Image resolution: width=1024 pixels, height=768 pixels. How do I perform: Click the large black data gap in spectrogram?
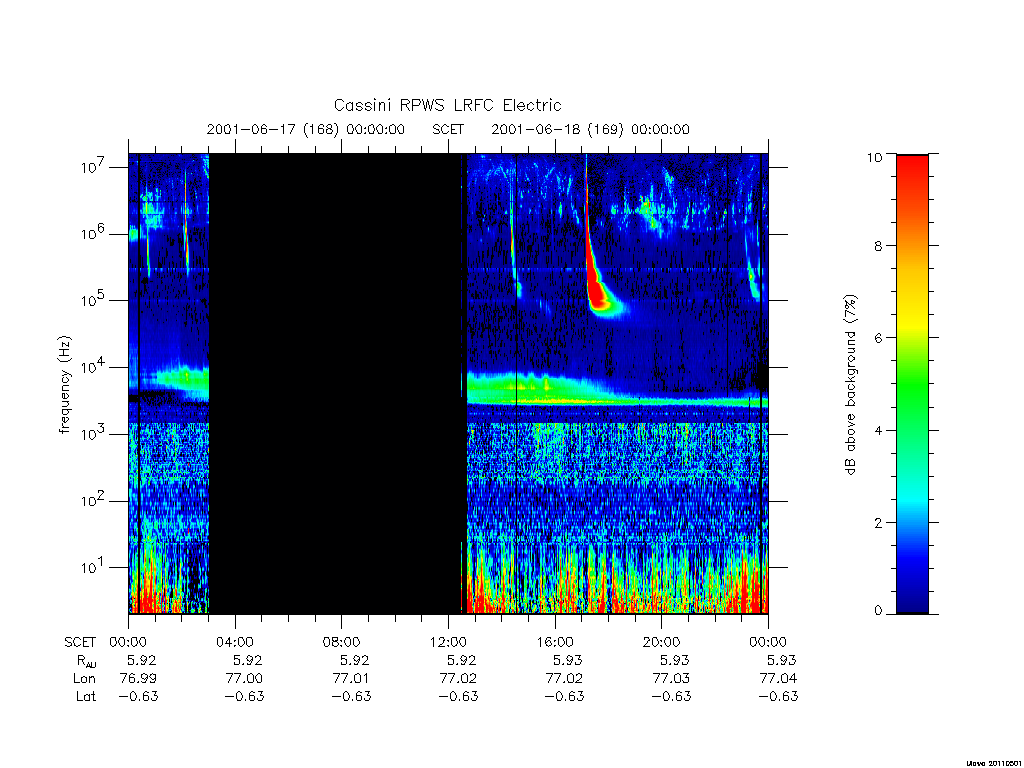(334, 383)
